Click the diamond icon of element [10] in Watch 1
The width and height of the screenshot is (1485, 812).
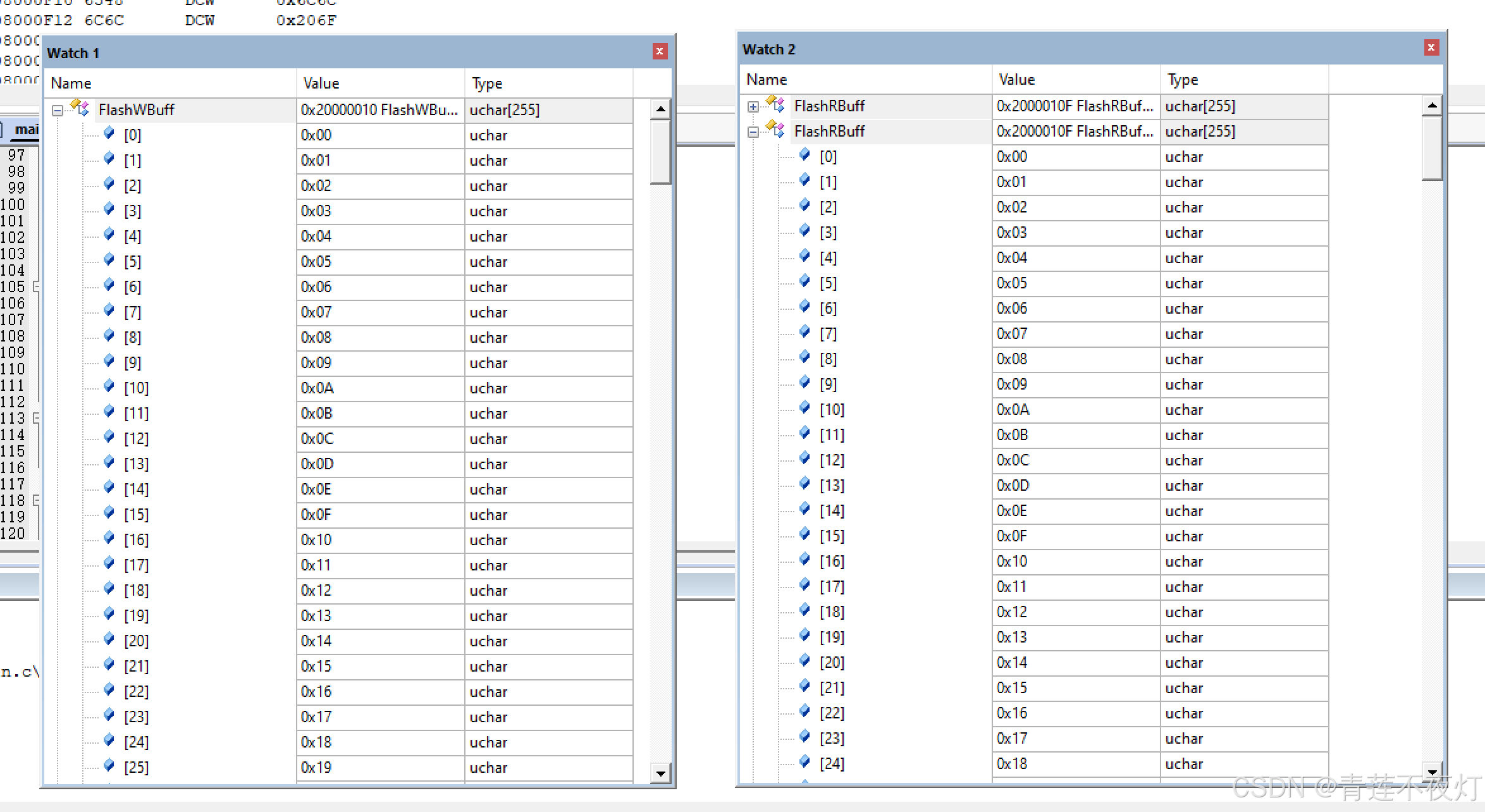point(109,386)
